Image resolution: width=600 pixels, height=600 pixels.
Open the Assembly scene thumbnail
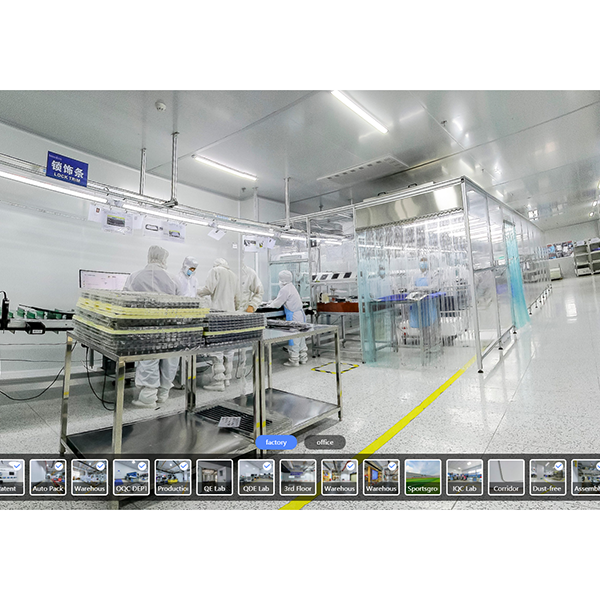click(586, 477)
